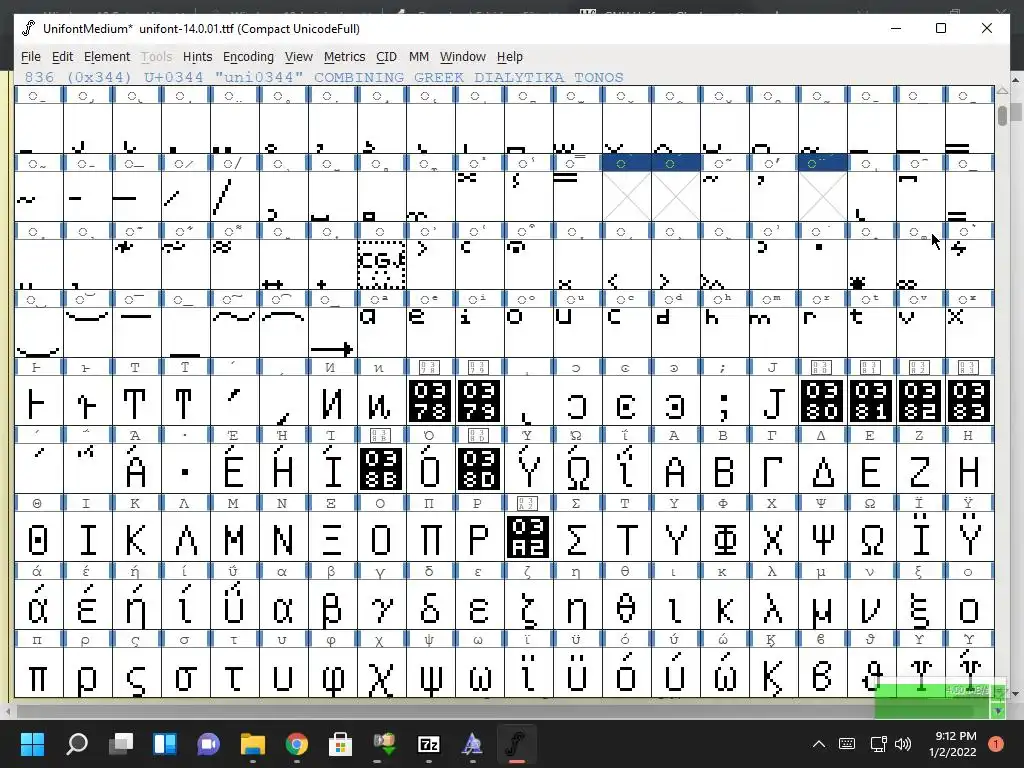This screenshot has height=768, width=1024.
Task: Select the lowercase zeta ζ glyph
Action: 528,604
